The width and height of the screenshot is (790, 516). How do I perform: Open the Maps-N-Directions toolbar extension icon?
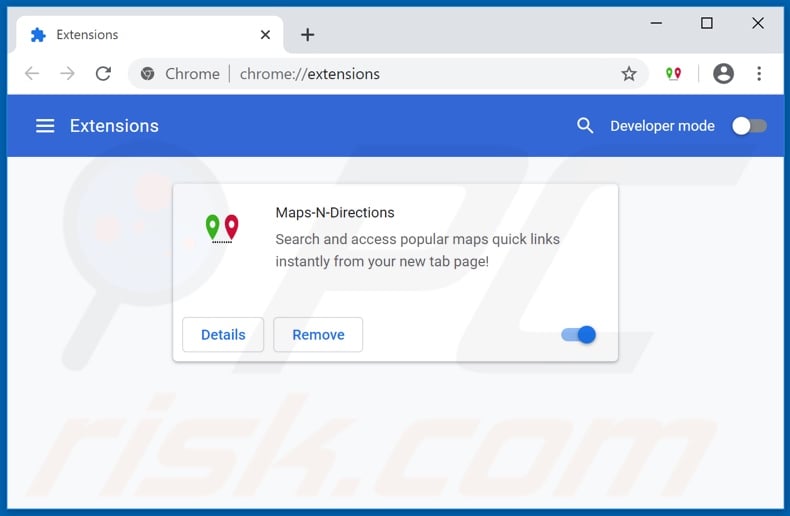point(673,74)
